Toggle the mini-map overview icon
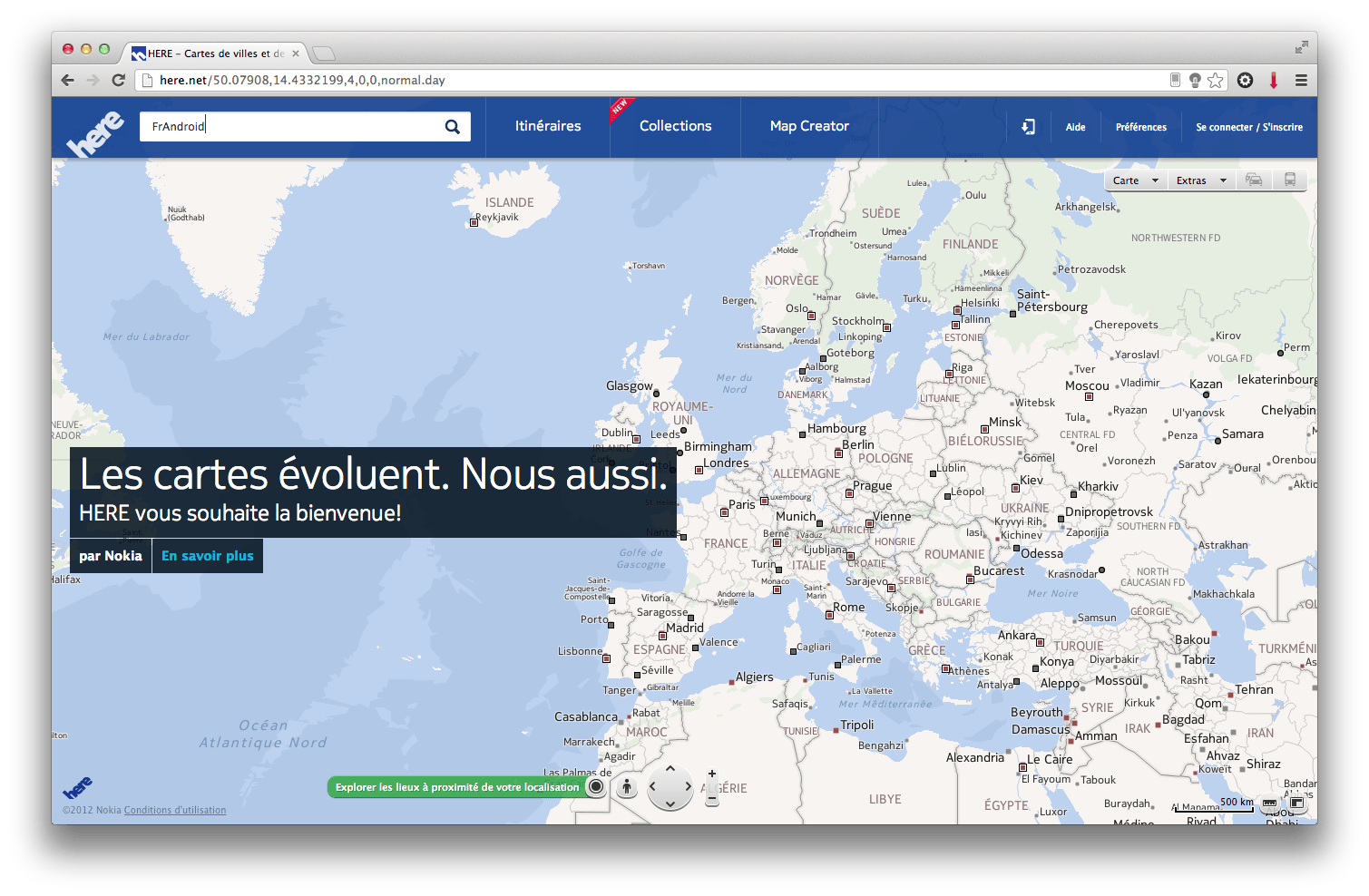The image size is (1369, 896). pos(1297,803)
